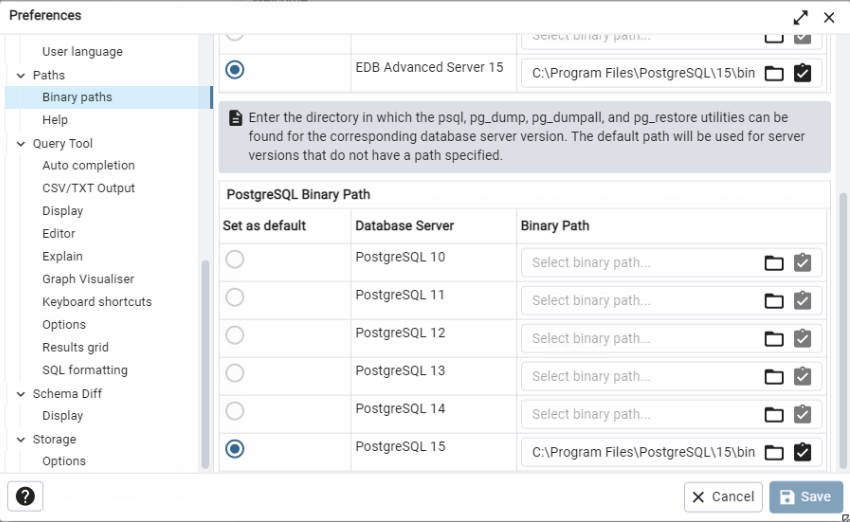Maximize the Preferences dialog with expand icon

tap(801, 17)
